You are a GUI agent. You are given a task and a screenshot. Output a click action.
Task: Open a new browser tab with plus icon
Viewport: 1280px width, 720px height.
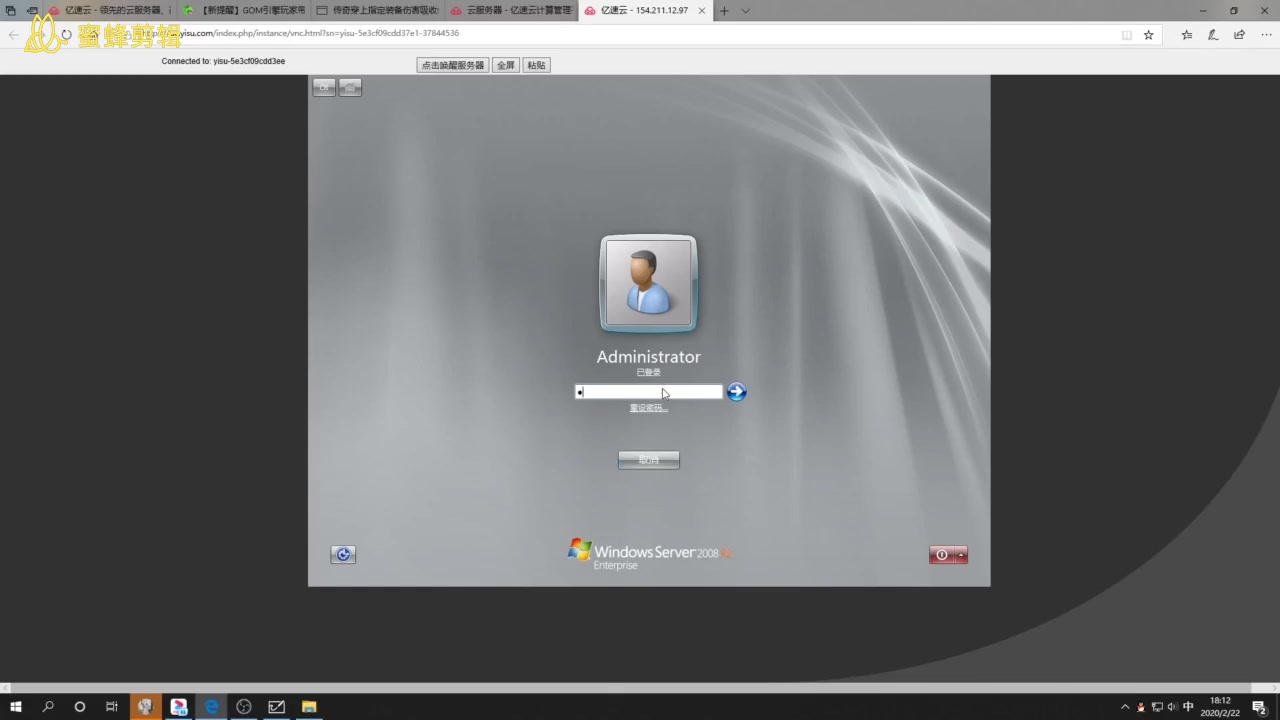(724, 11)
